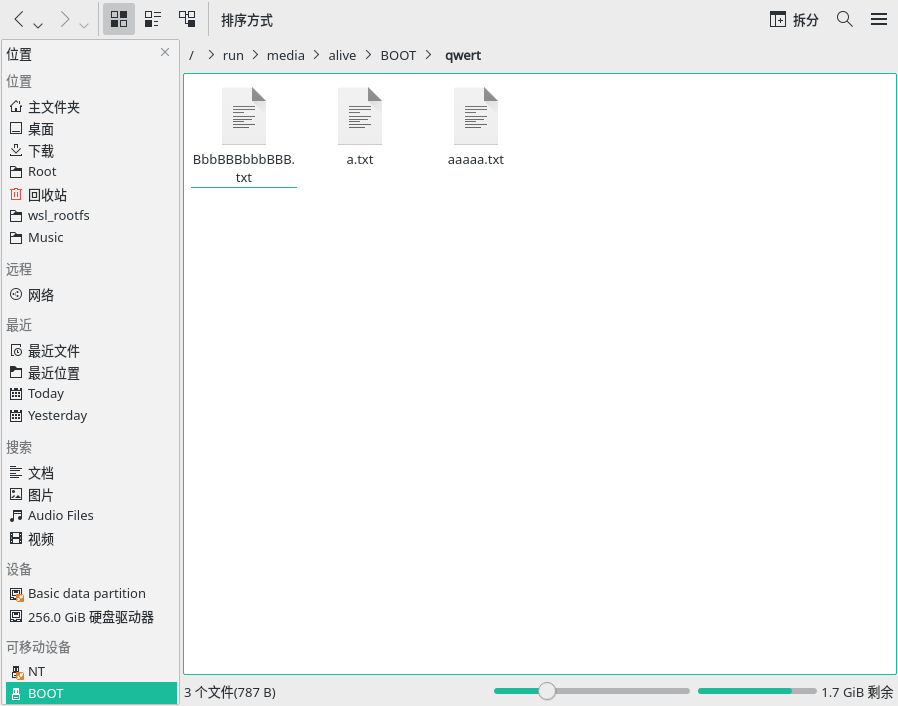Open the 回收站 (trash) from sidebar
898x706 pixels.
coord(46,194)
